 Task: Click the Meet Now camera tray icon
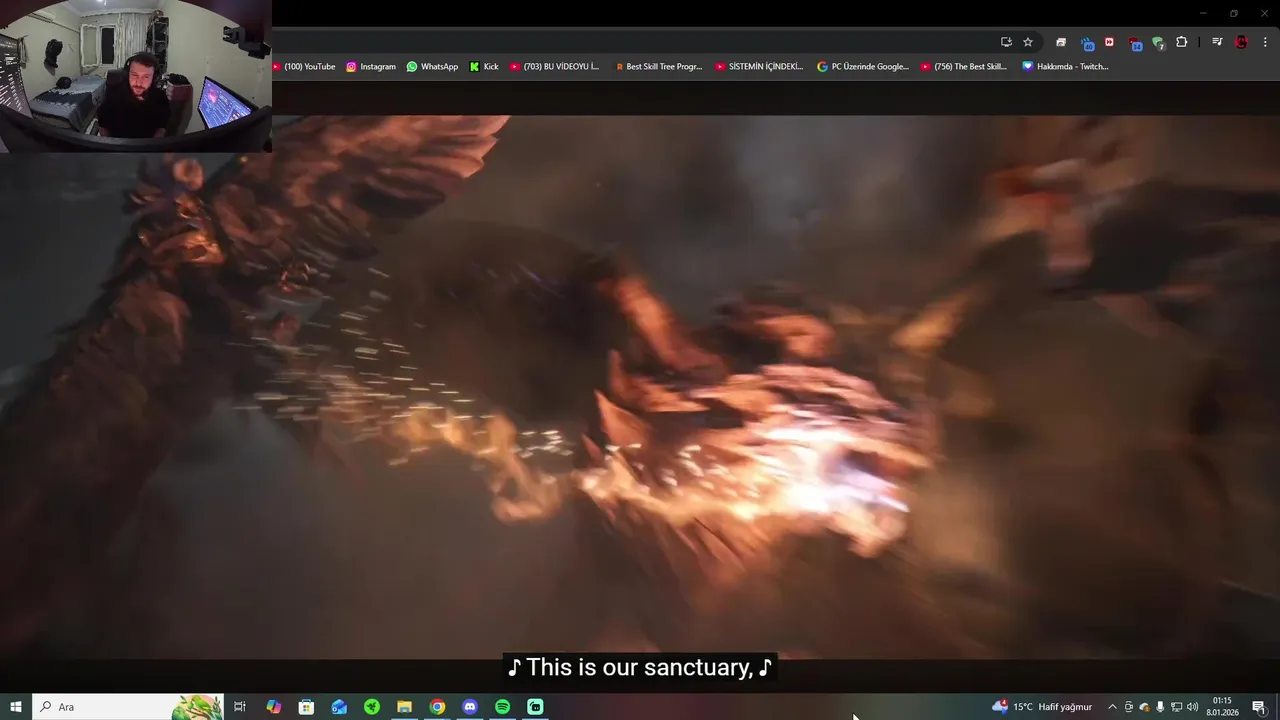pyautogui.click(x=1129, y=707)
